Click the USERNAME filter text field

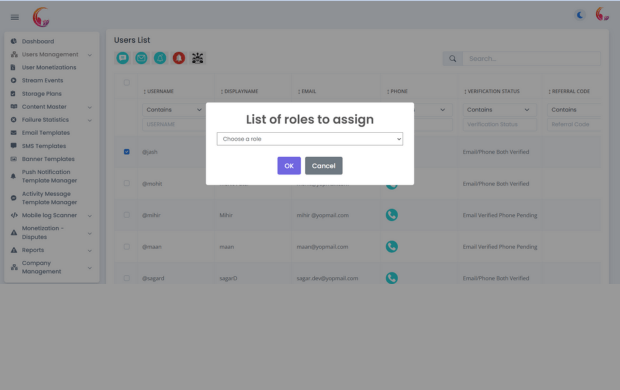[174, 124]
